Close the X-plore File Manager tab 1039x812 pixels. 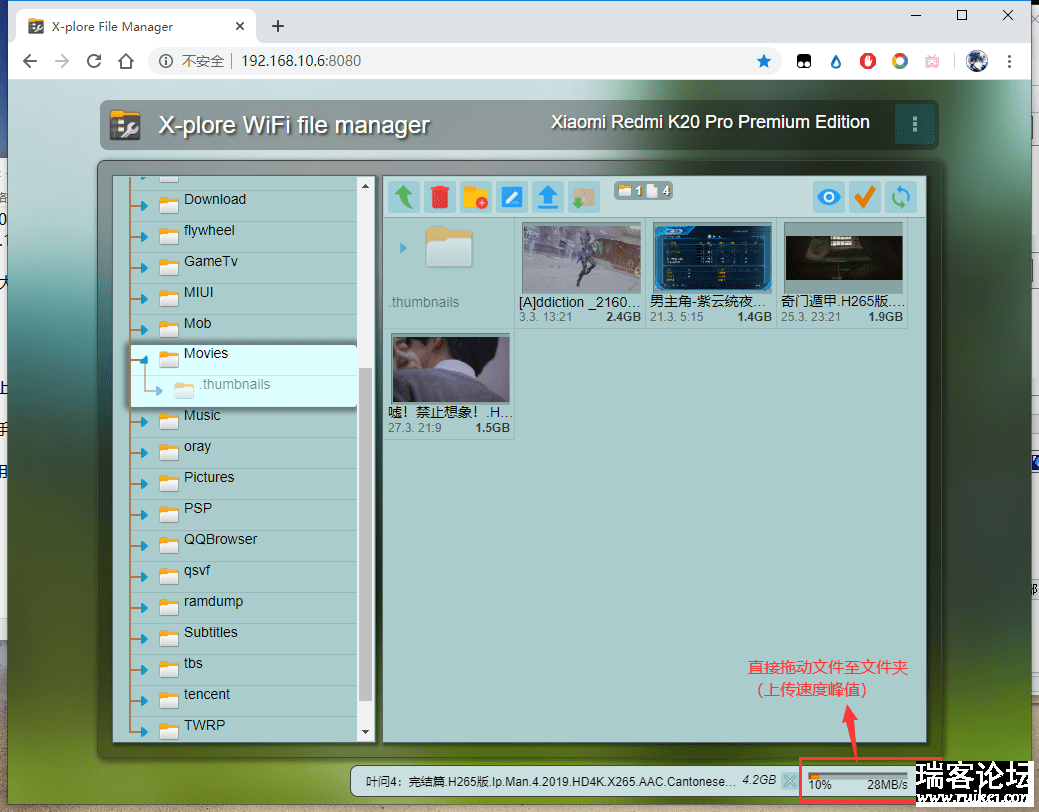pyautogui.click(x=240, y=27)
